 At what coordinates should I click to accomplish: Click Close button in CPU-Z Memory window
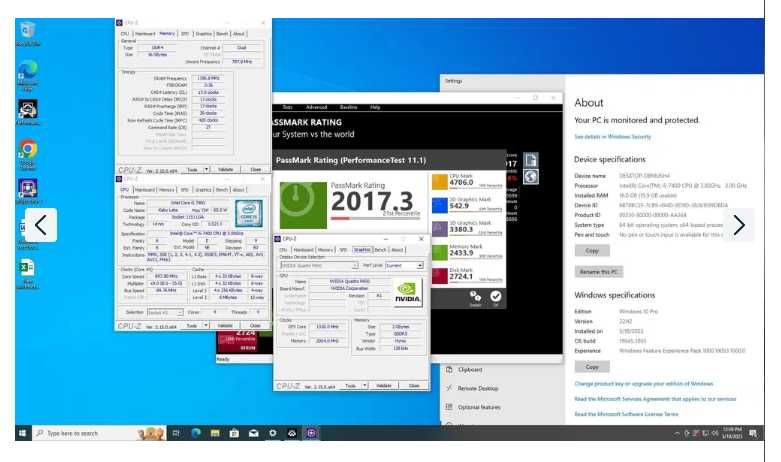click(x=256, y=170)
